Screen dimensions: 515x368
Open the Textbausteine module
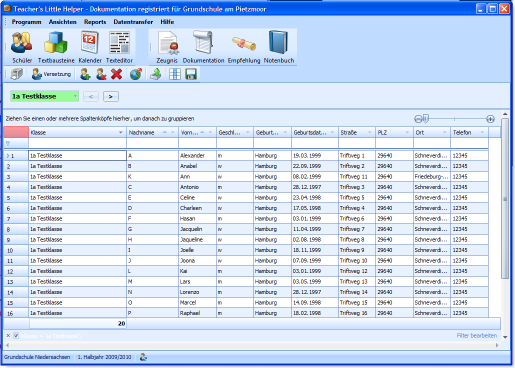pyautogui.click(x=56, y=47)
